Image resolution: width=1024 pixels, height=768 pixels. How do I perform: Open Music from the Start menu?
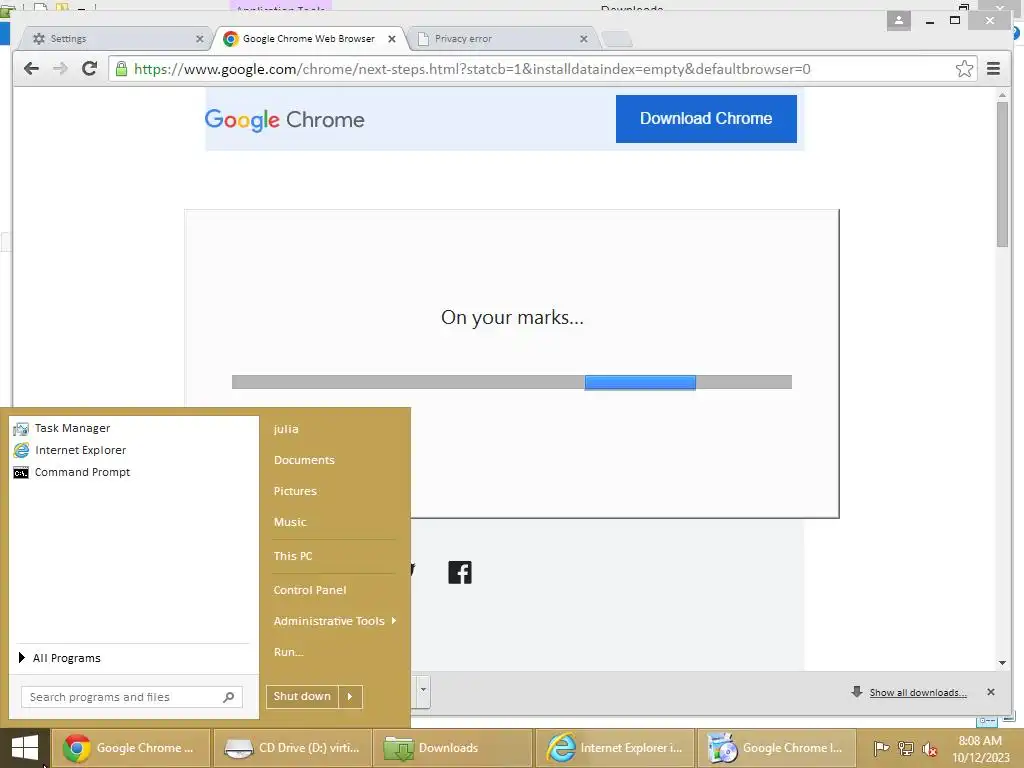click(x=290, y=522)
